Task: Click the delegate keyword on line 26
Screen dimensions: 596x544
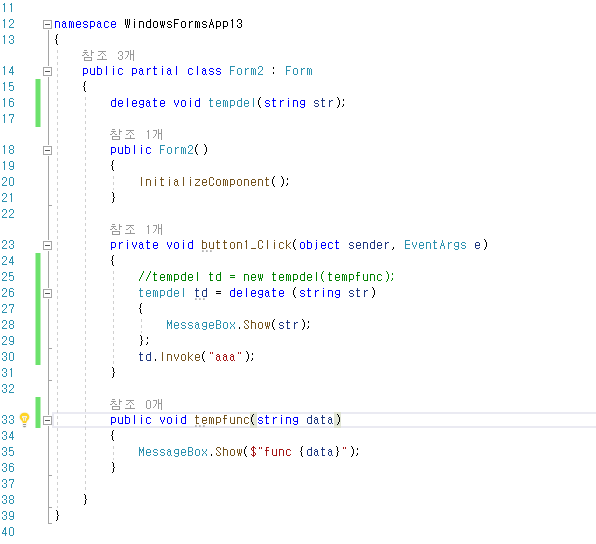Action: [257, 293]
